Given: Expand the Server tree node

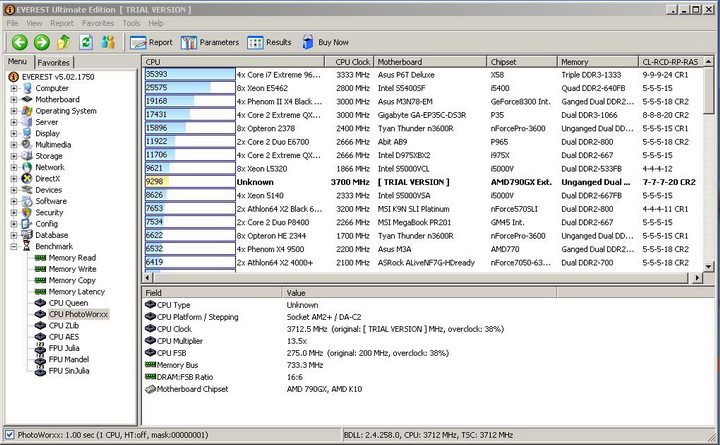Looking at the screenshot, I should 14,122.
